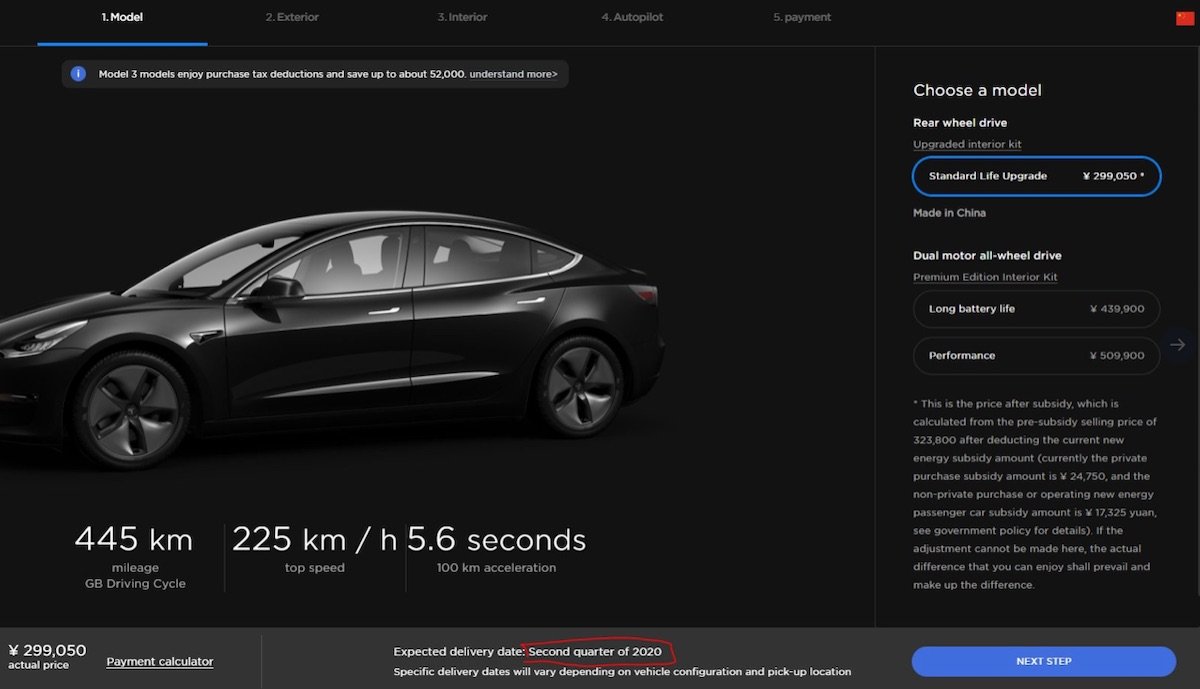Open the Premium Edition Interior Kit link
1200x689 pixels.
tap(985, 277)
